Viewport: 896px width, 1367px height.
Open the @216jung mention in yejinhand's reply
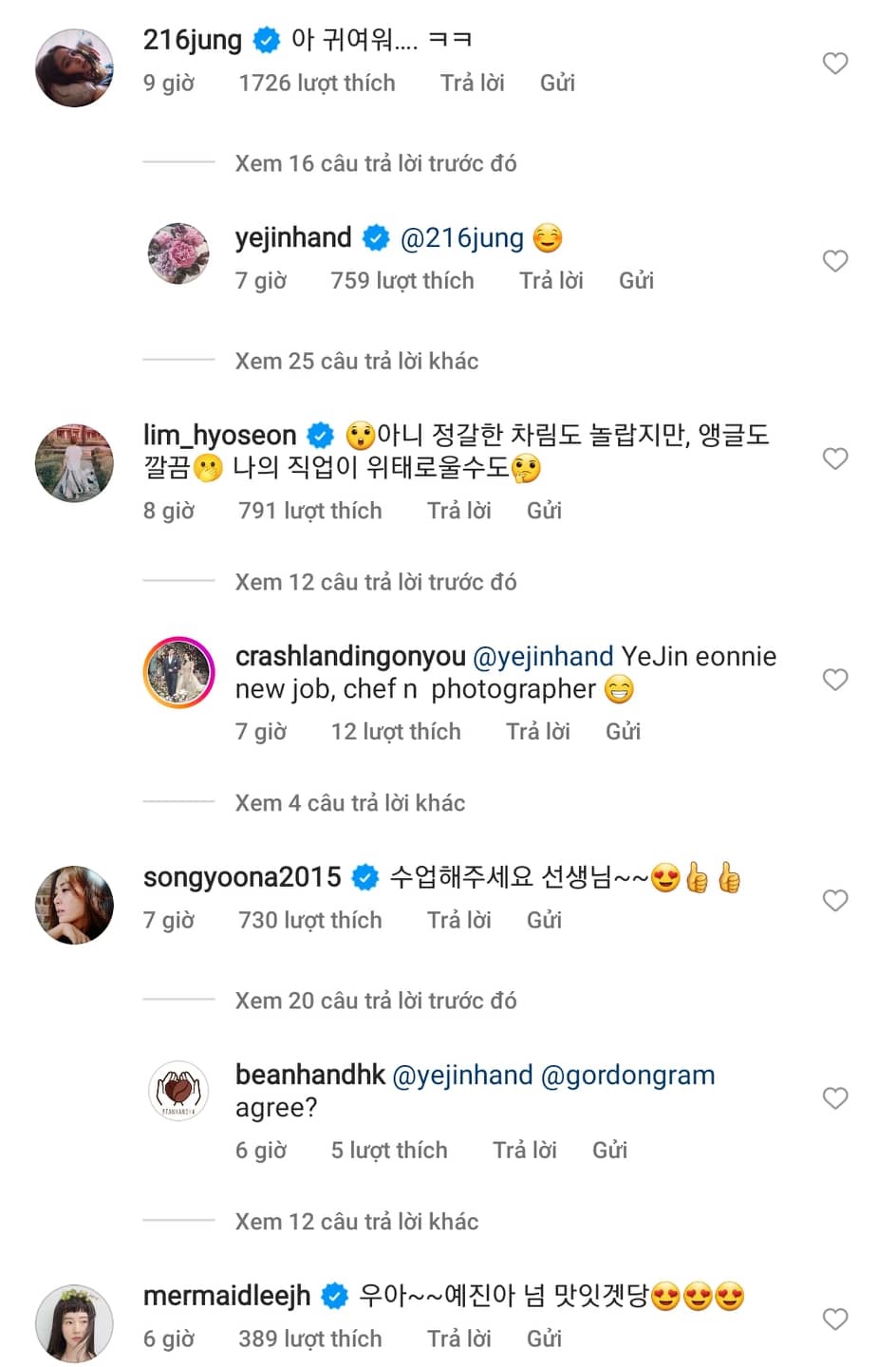[461, 237]
